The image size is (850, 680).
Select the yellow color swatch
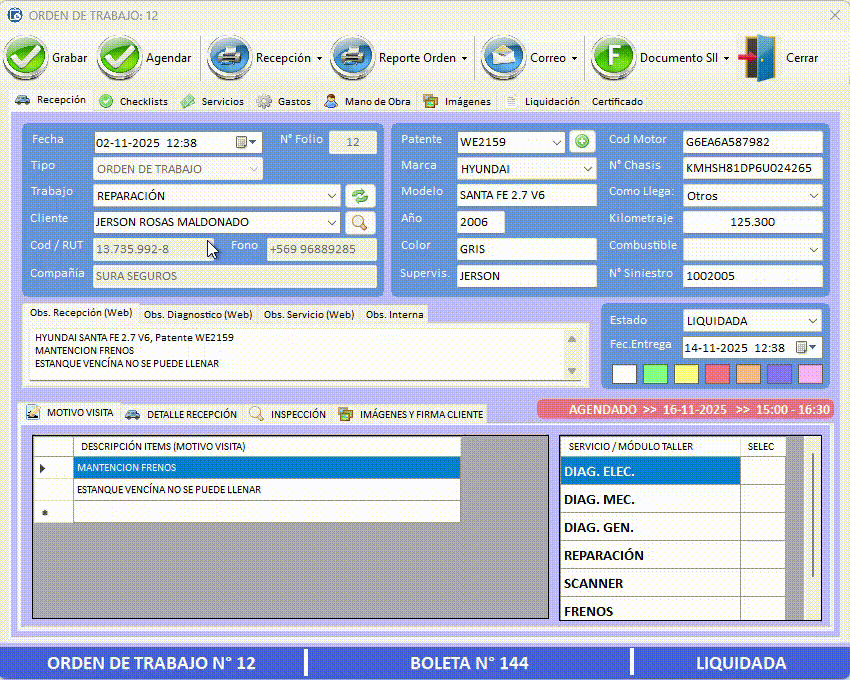pos(686,374)
